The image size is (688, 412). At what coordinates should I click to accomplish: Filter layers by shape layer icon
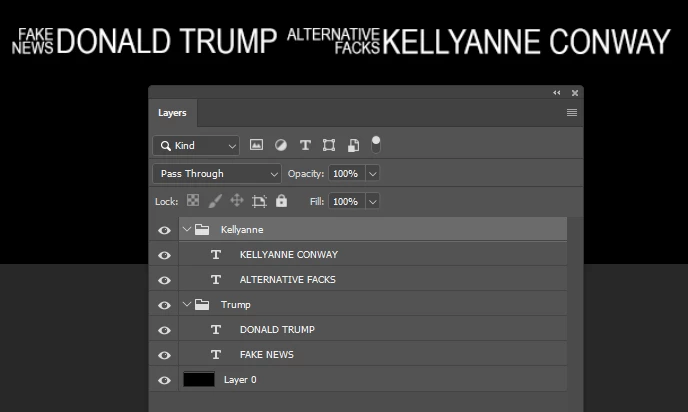coord(329,145)
